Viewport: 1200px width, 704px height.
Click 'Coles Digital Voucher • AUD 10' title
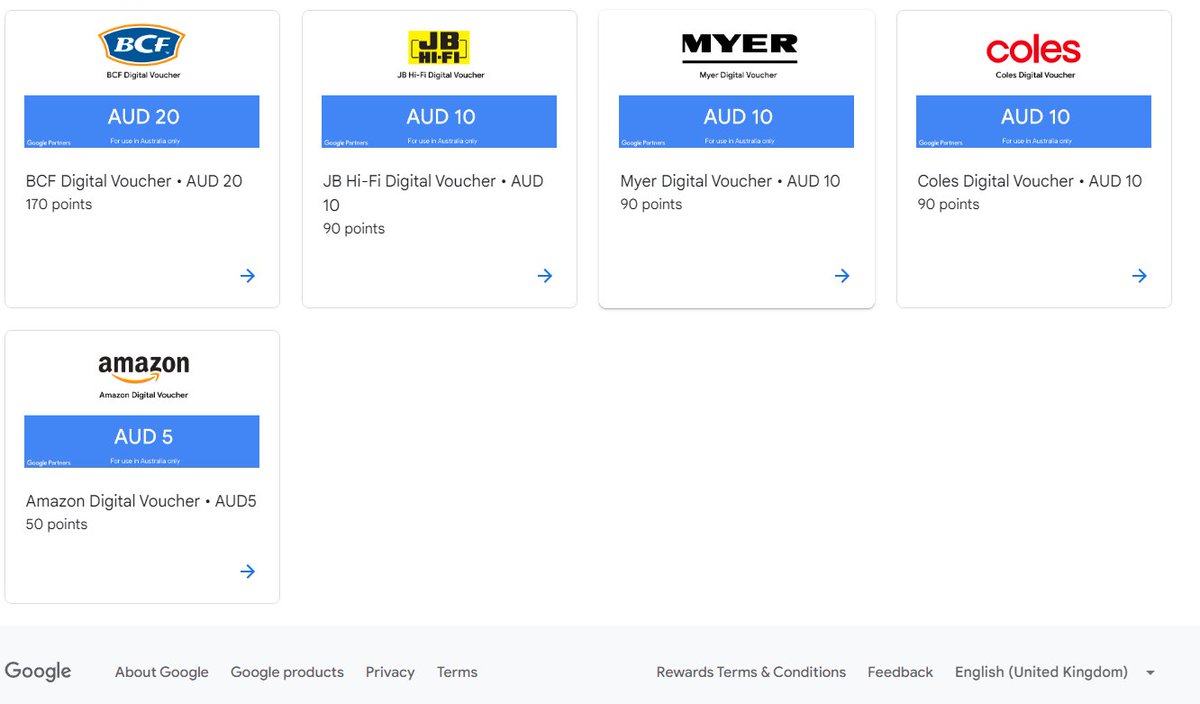click(1029, 181)
